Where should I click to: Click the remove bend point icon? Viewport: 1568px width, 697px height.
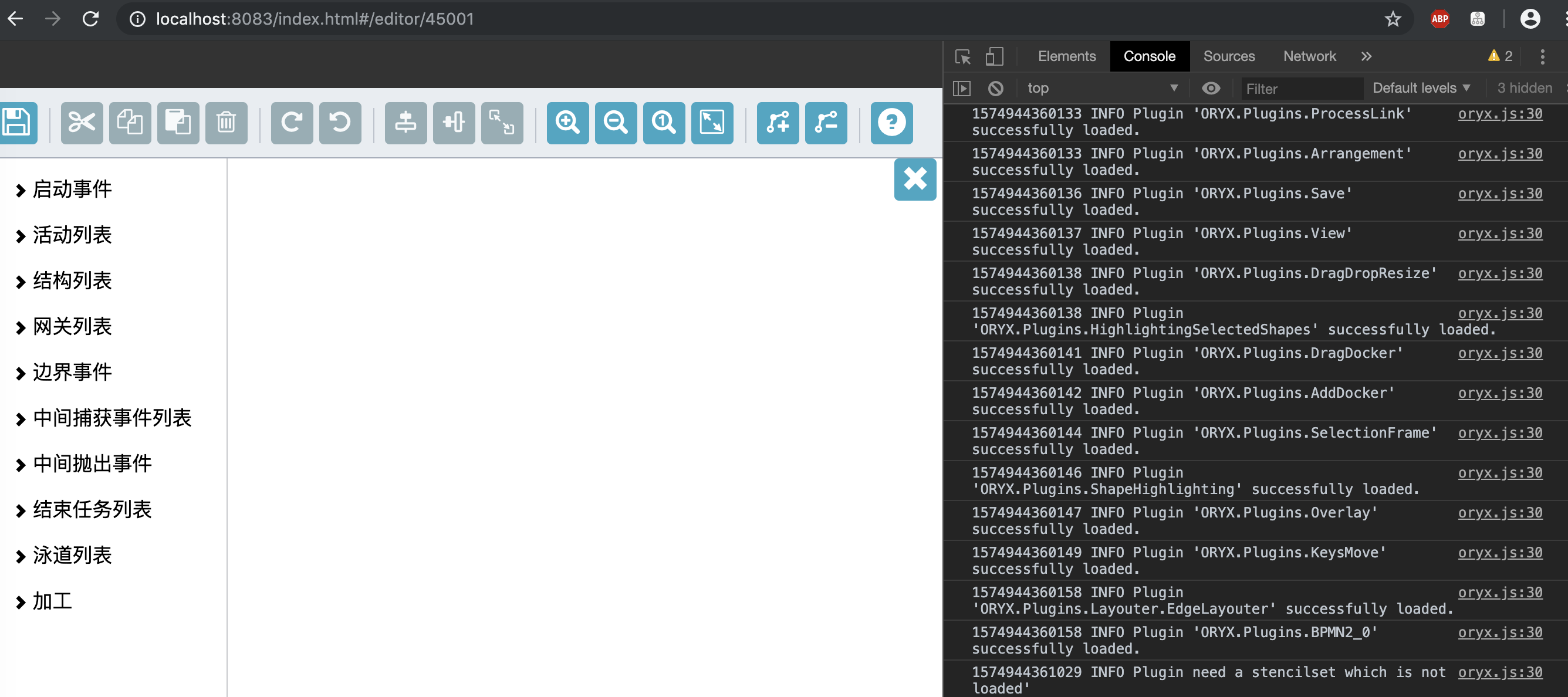(826, 123)
